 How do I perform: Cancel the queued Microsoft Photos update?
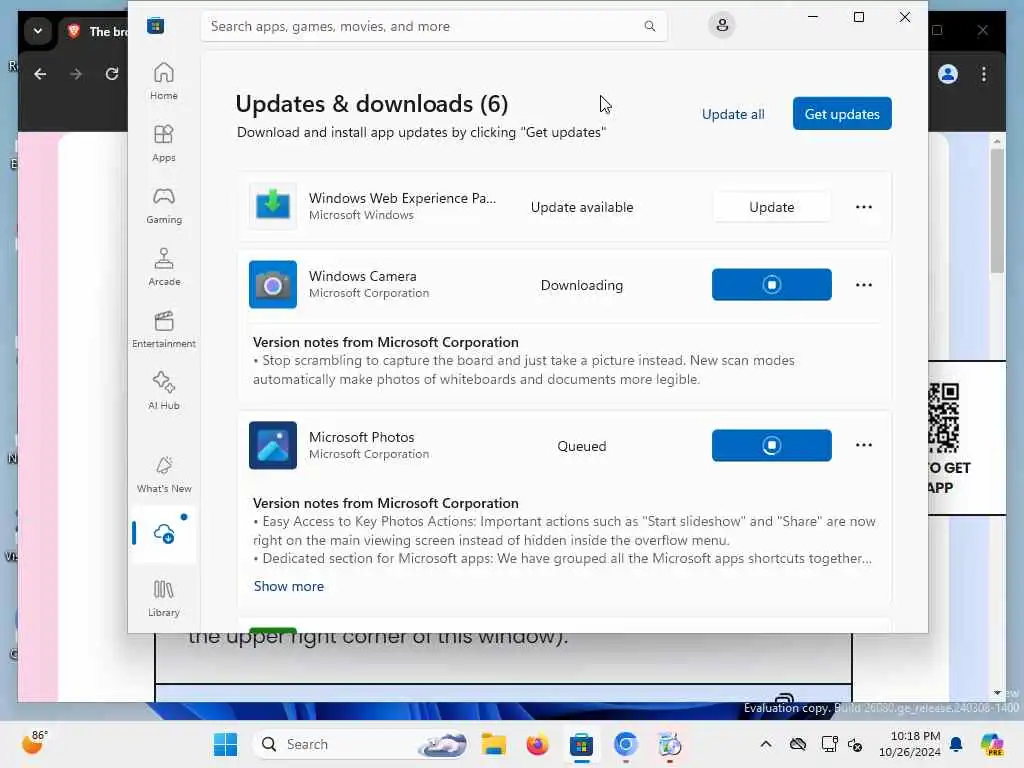coord(771,445)
